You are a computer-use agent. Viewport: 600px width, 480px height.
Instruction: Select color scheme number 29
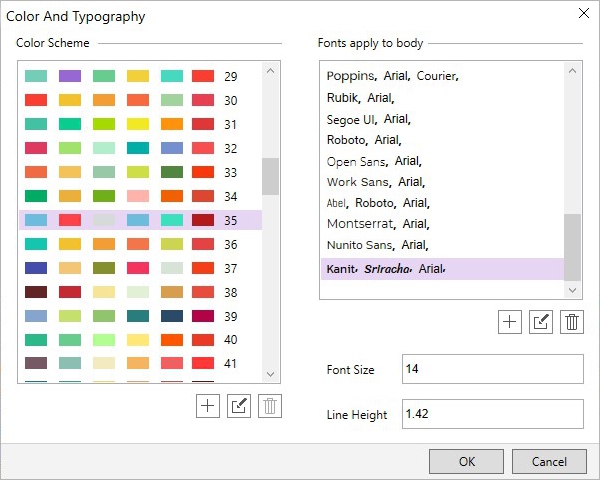pyautogui.click(x=140, y=76)
